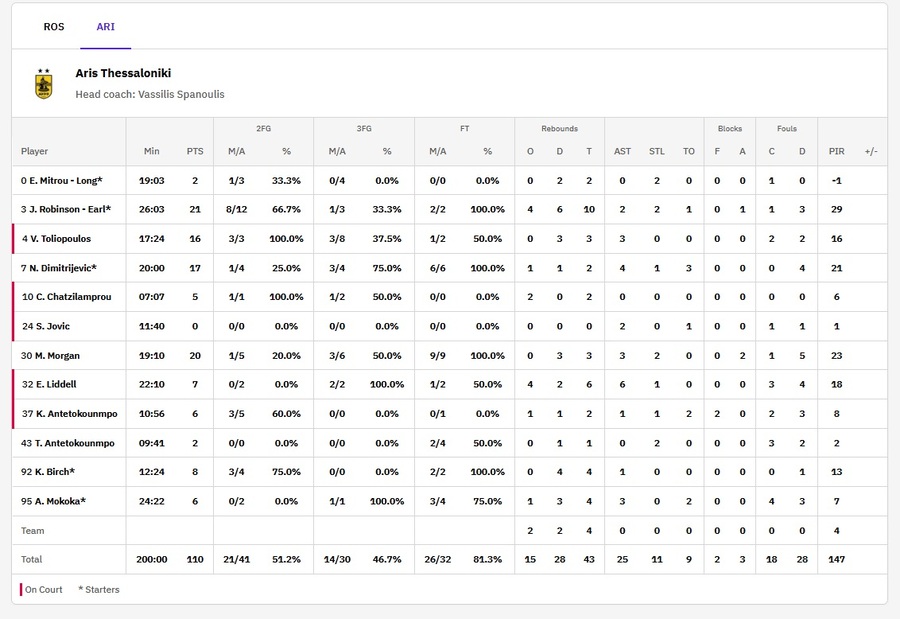Click J. Robinson - Earl's 26:03 minutes

tap(152, 209)
